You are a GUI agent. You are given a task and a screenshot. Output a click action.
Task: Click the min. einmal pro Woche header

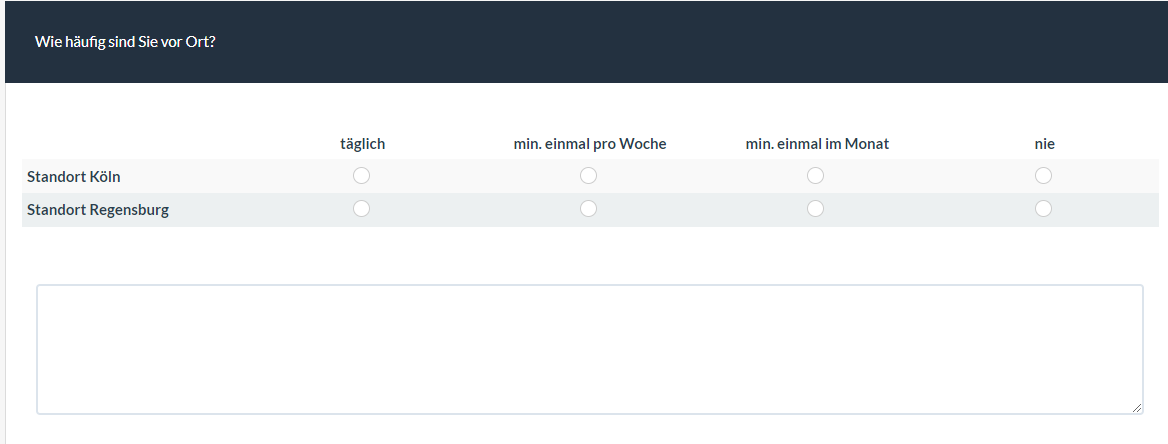click(x=590, y=144)
